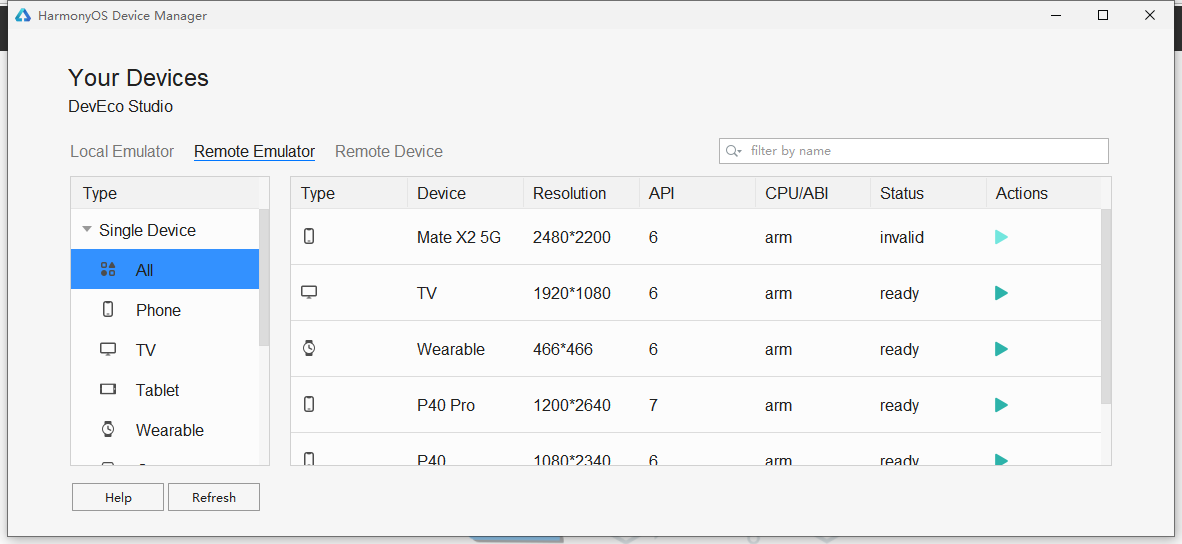1182x544 pixels.
Task: Click the search magnifier icon in filter box
Action: [x=733, y=151]
